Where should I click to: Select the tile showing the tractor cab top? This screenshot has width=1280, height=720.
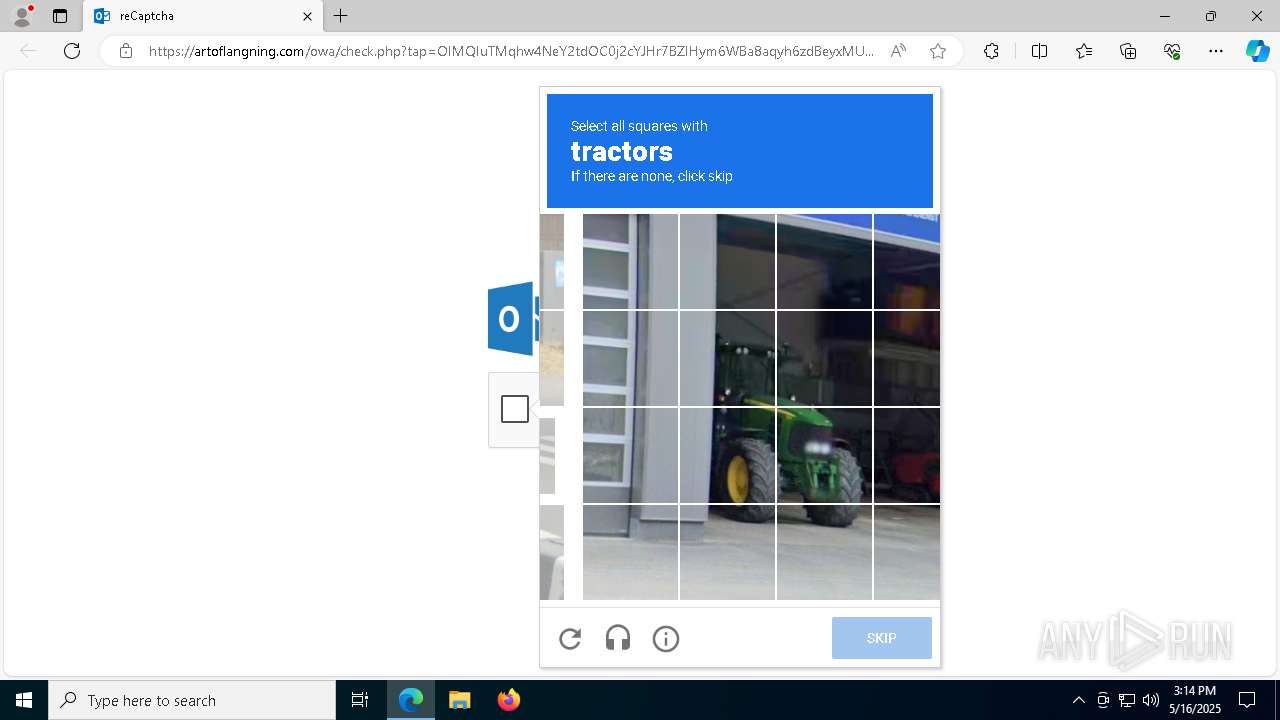727,358
